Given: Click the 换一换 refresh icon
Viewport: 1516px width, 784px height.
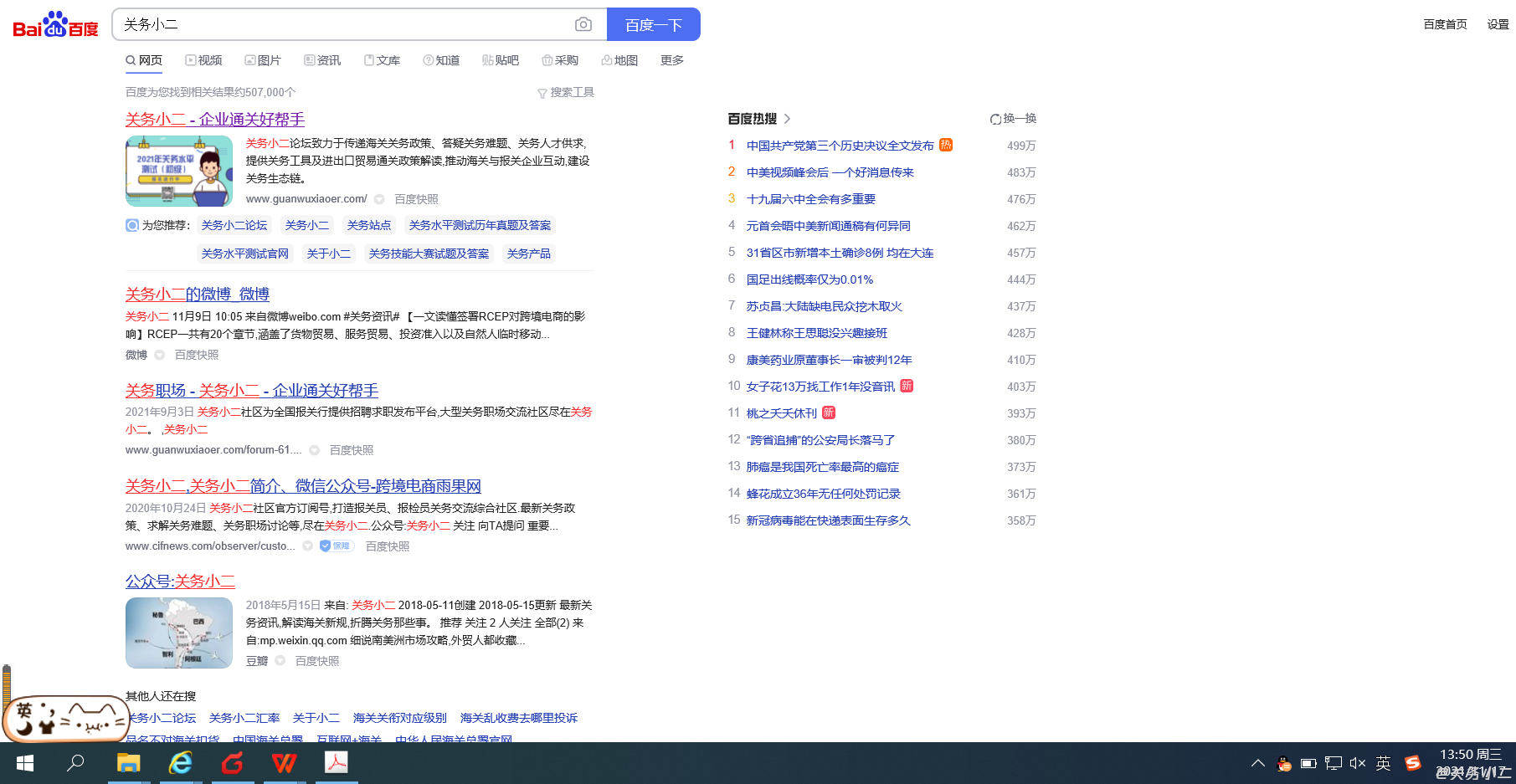Looking at the screenshot, I should pyautogui.click(x=995, y=119).
